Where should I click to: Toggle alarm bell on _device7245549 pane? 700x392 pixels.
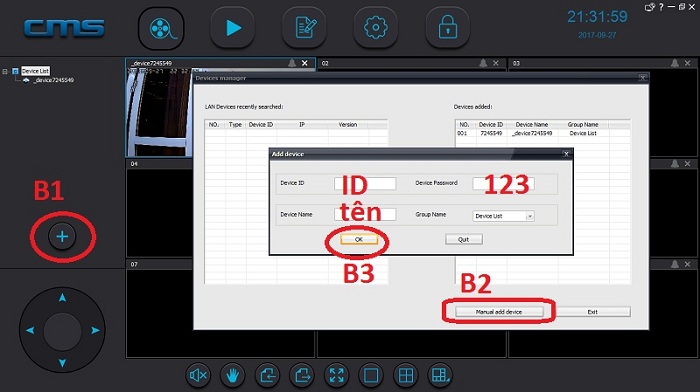click(292, 63)
